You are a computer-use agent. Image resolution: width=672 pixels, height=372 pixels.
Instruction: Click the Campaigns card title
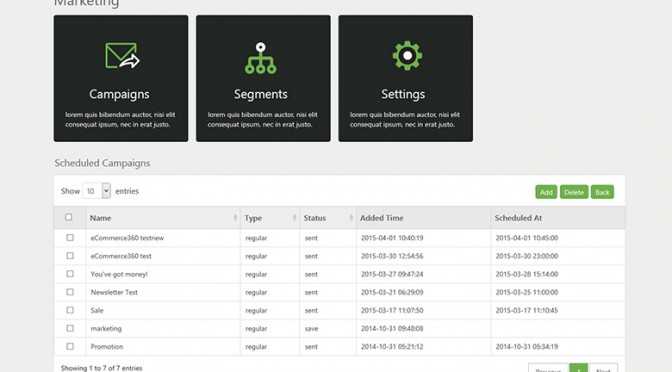coord(119,94)
